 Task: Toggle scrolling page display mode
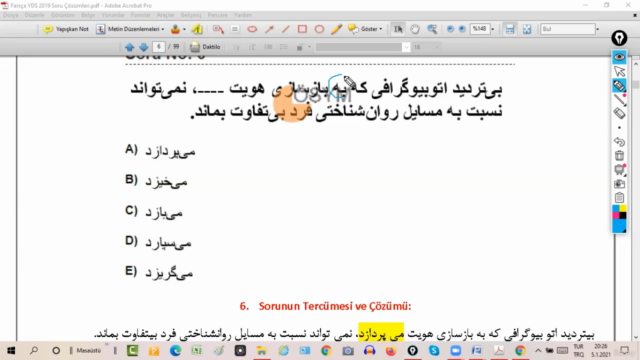coord(510,29)
